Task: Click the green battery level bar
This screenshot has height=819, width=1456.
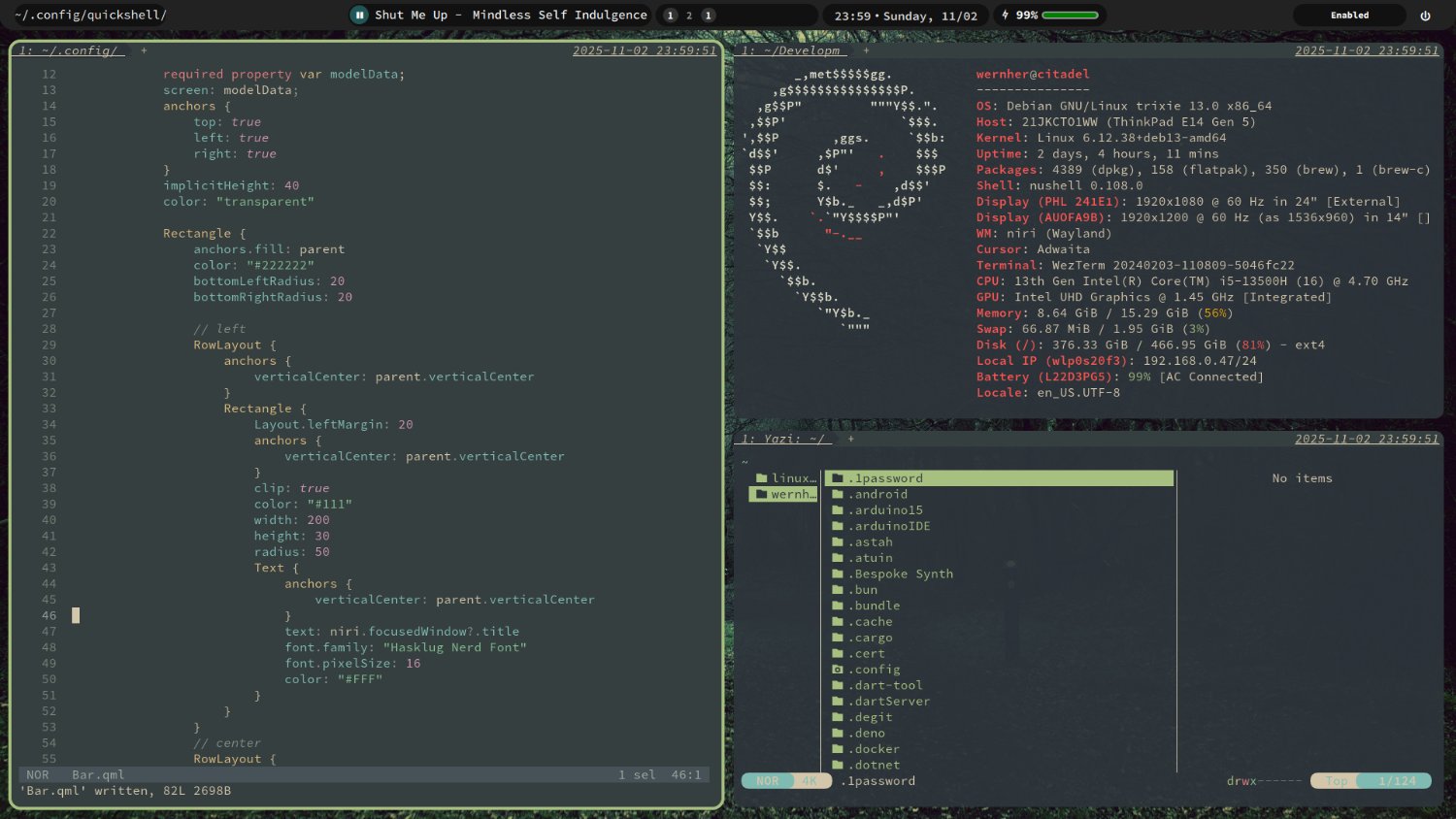Action: click(x=1070, y=16)
